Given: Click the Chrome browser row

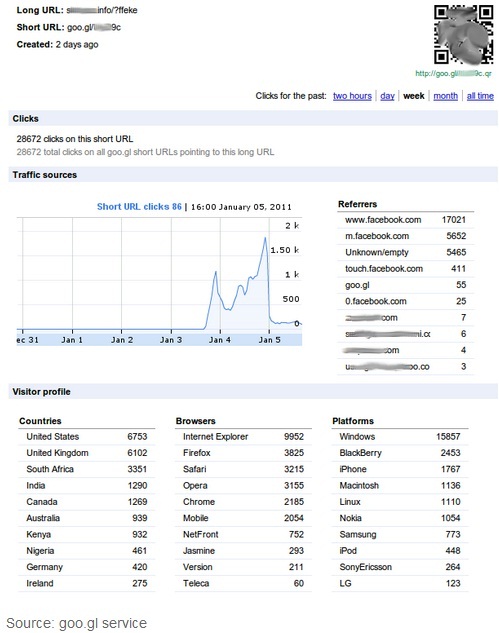Looking at the screenshot, I should (243, 502).
